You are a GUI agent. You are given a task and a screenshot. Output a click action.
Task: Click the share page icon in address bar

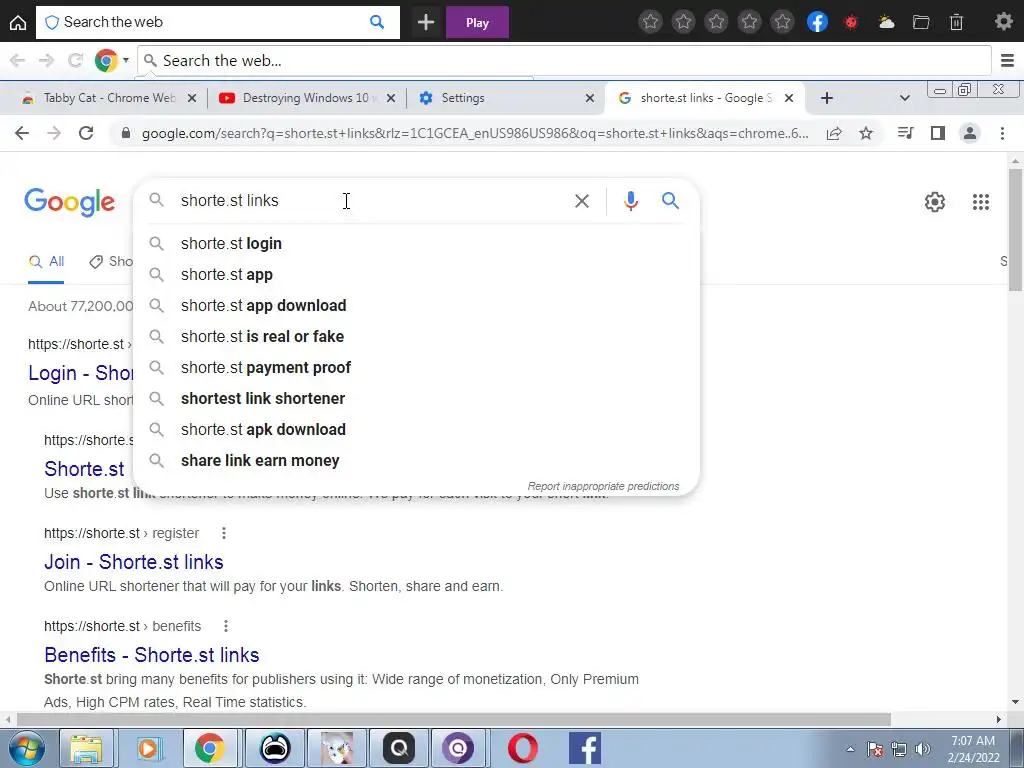coord(834,134)
